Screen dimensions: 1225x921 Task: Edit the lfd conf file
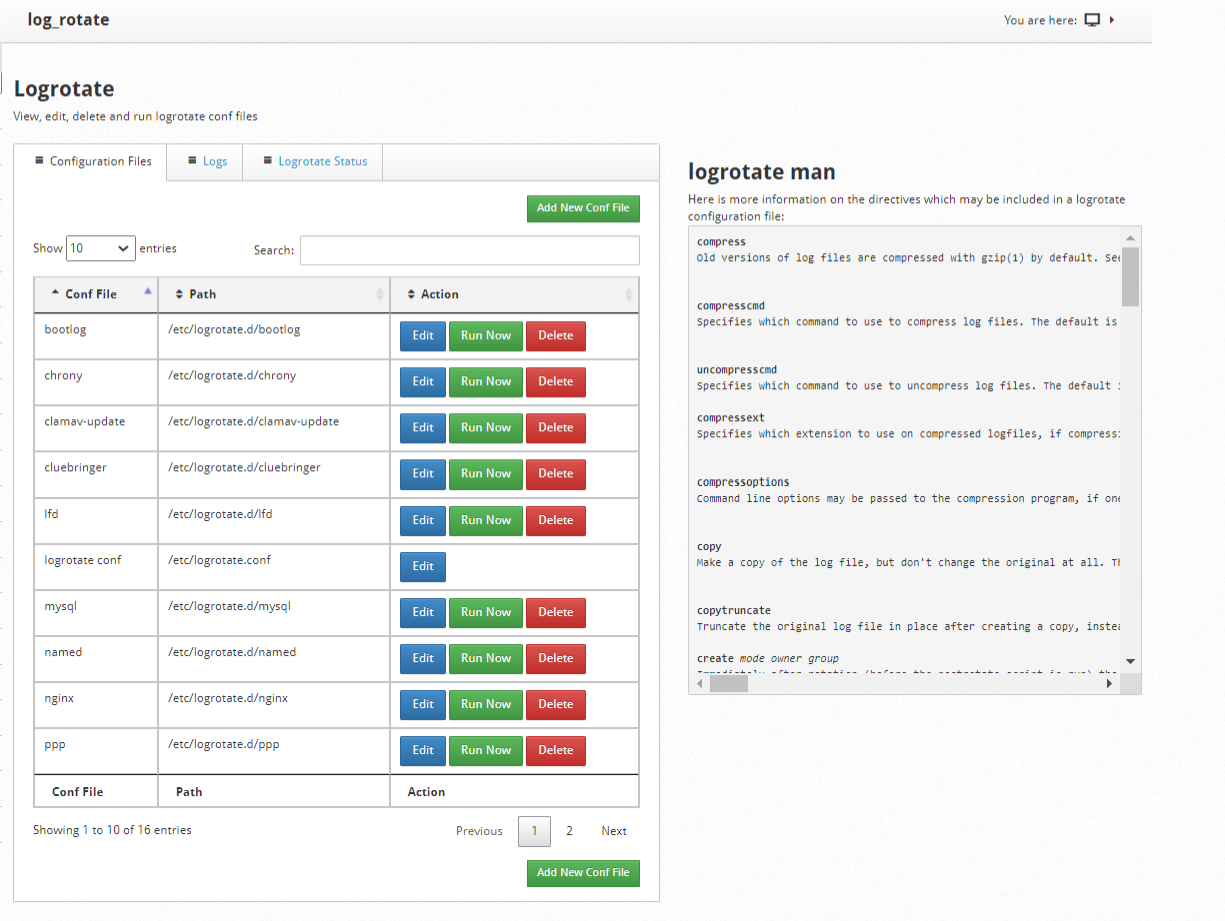pyautogui.click(x=423, y=520)
